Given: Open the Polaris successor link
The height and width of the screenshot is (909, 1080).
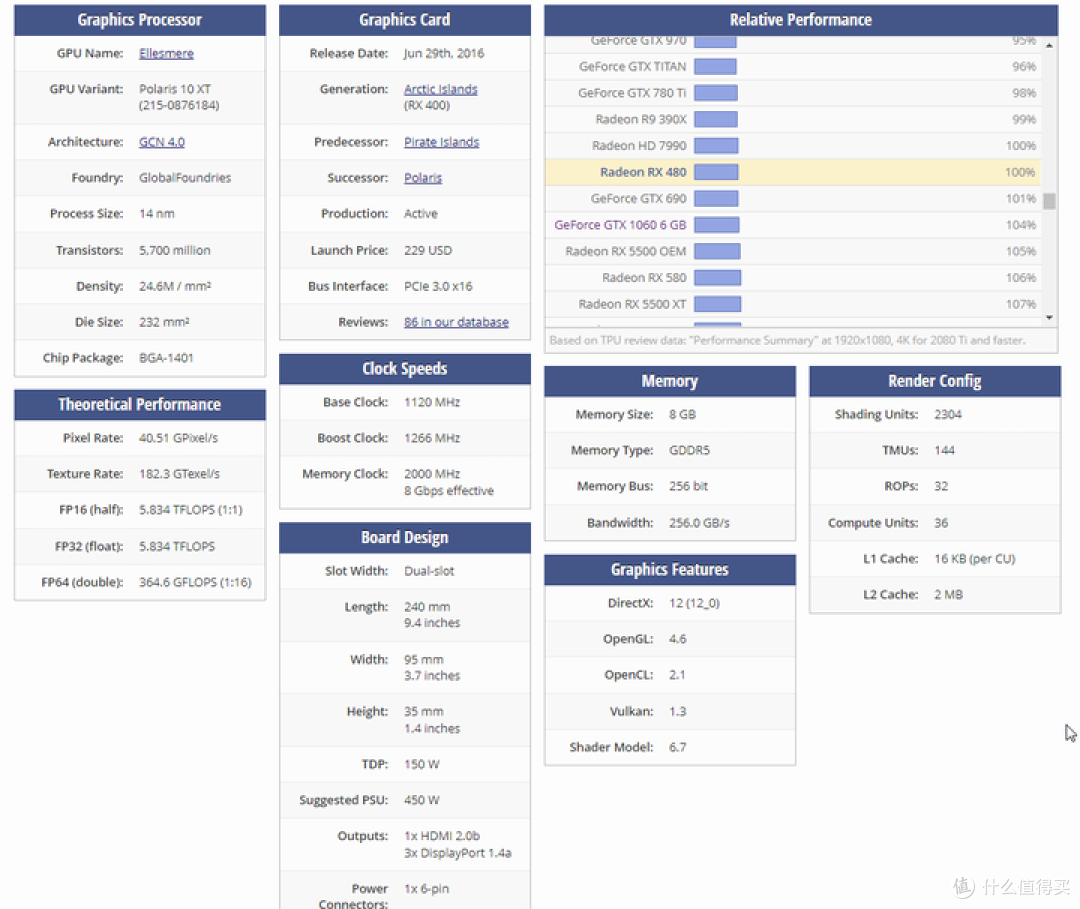Looking at the screenshot, I should pyautogui.click(x=423, y=178).
